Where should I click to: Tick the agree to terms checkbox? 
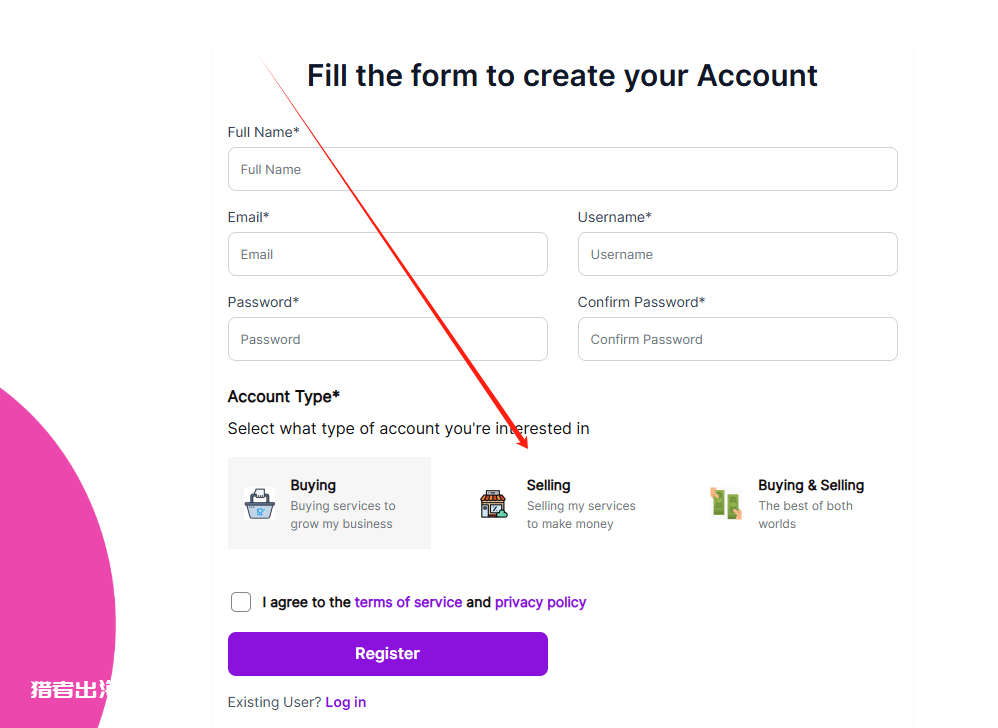point(241,602)
